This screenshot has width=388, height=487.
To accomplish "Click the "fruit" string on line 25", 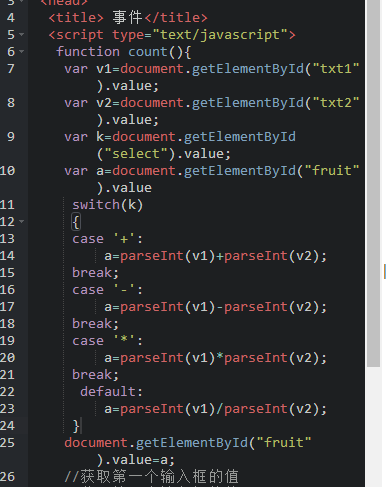I will coord(284,443).
